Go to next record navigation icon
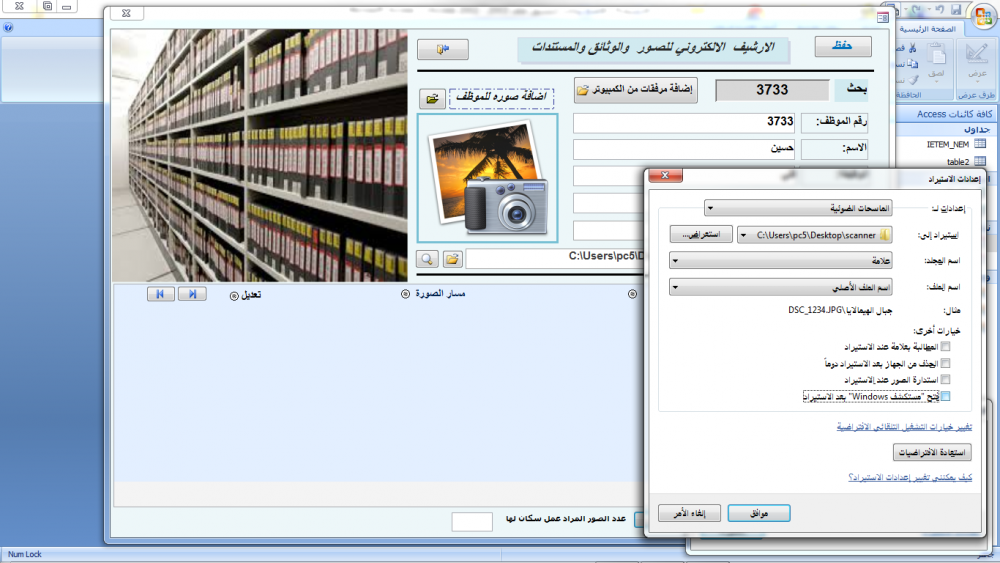This screenshot has width=1000, height=563. [x=192, y=294]
